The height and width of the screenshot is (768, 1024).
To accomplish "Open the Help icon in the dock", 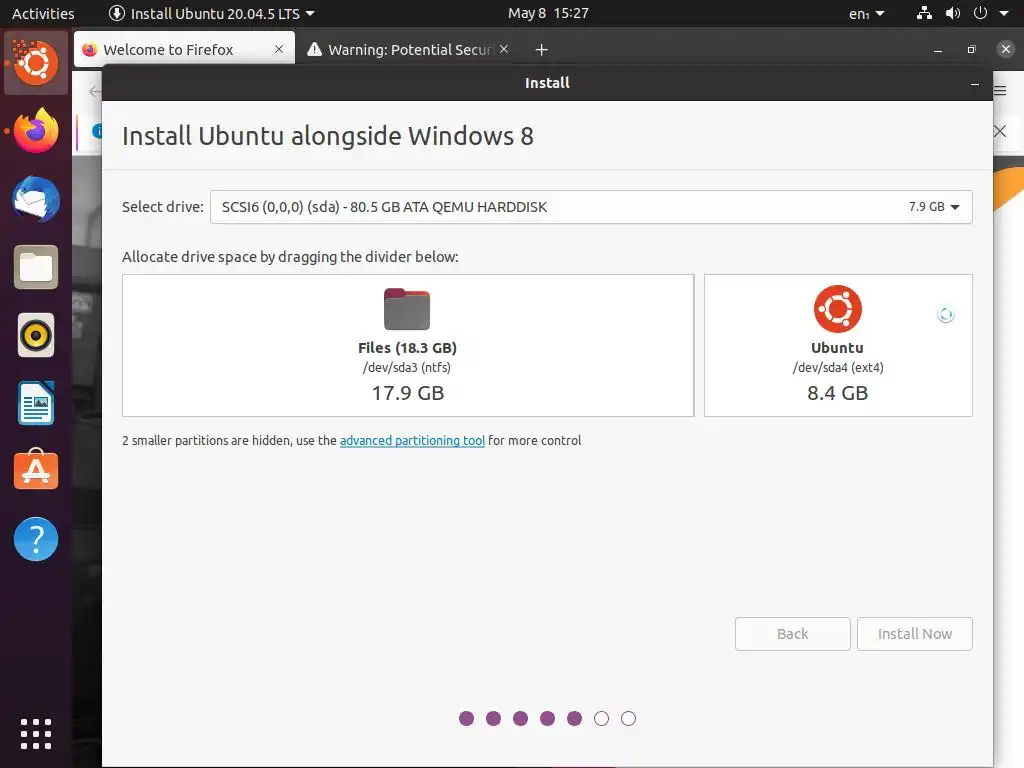I will (x=36, y=539).
